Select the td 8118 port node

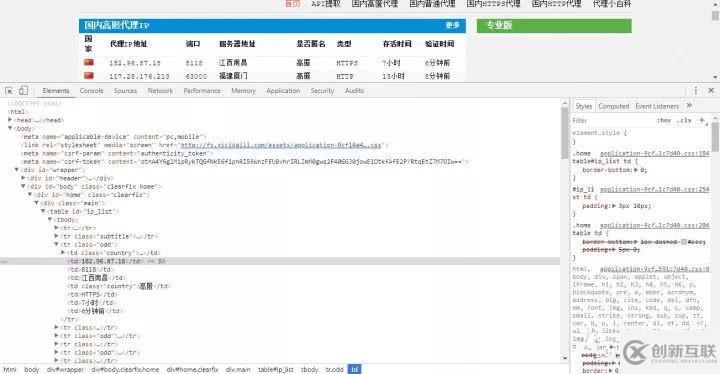(x=90, y=269)
